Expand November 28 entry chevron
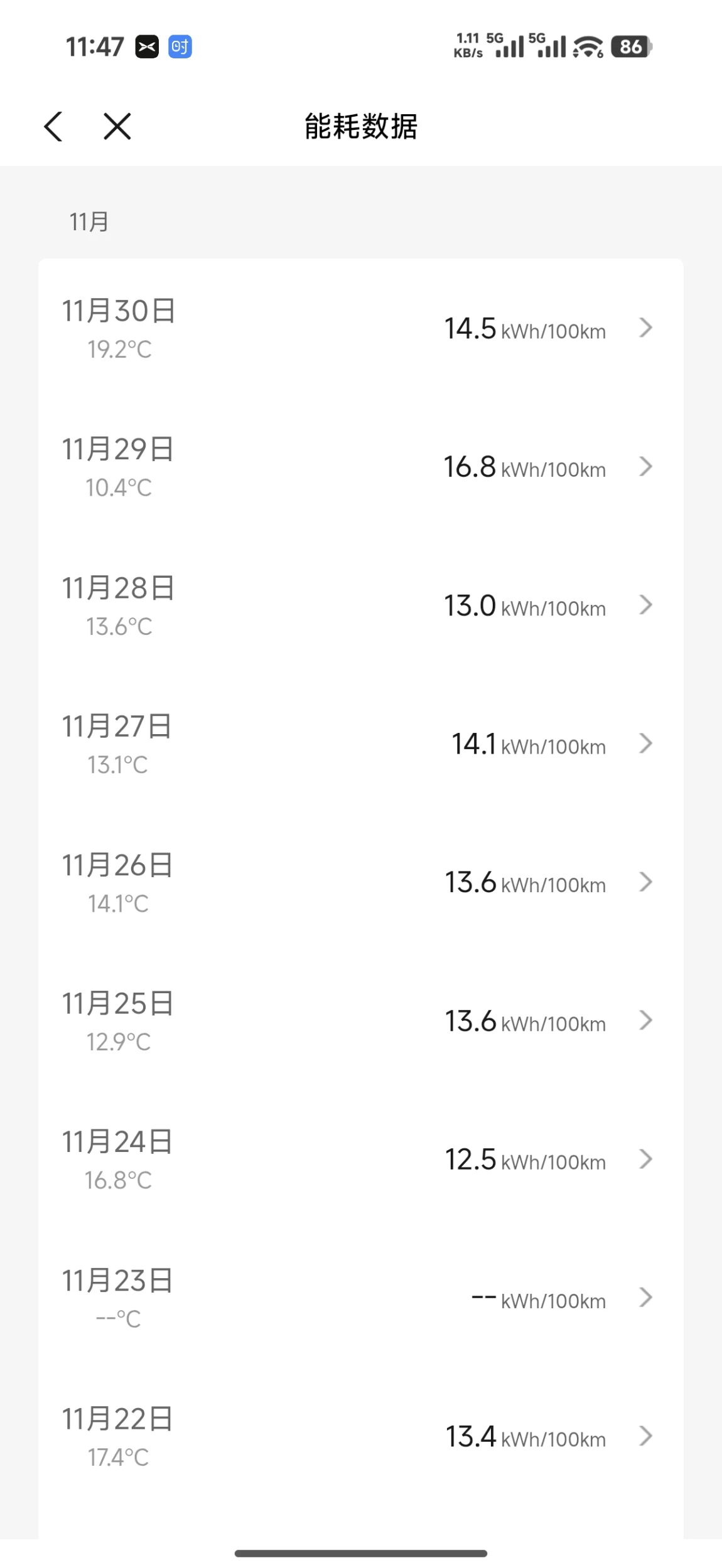 pyautogui.click(x=645, y=605)
